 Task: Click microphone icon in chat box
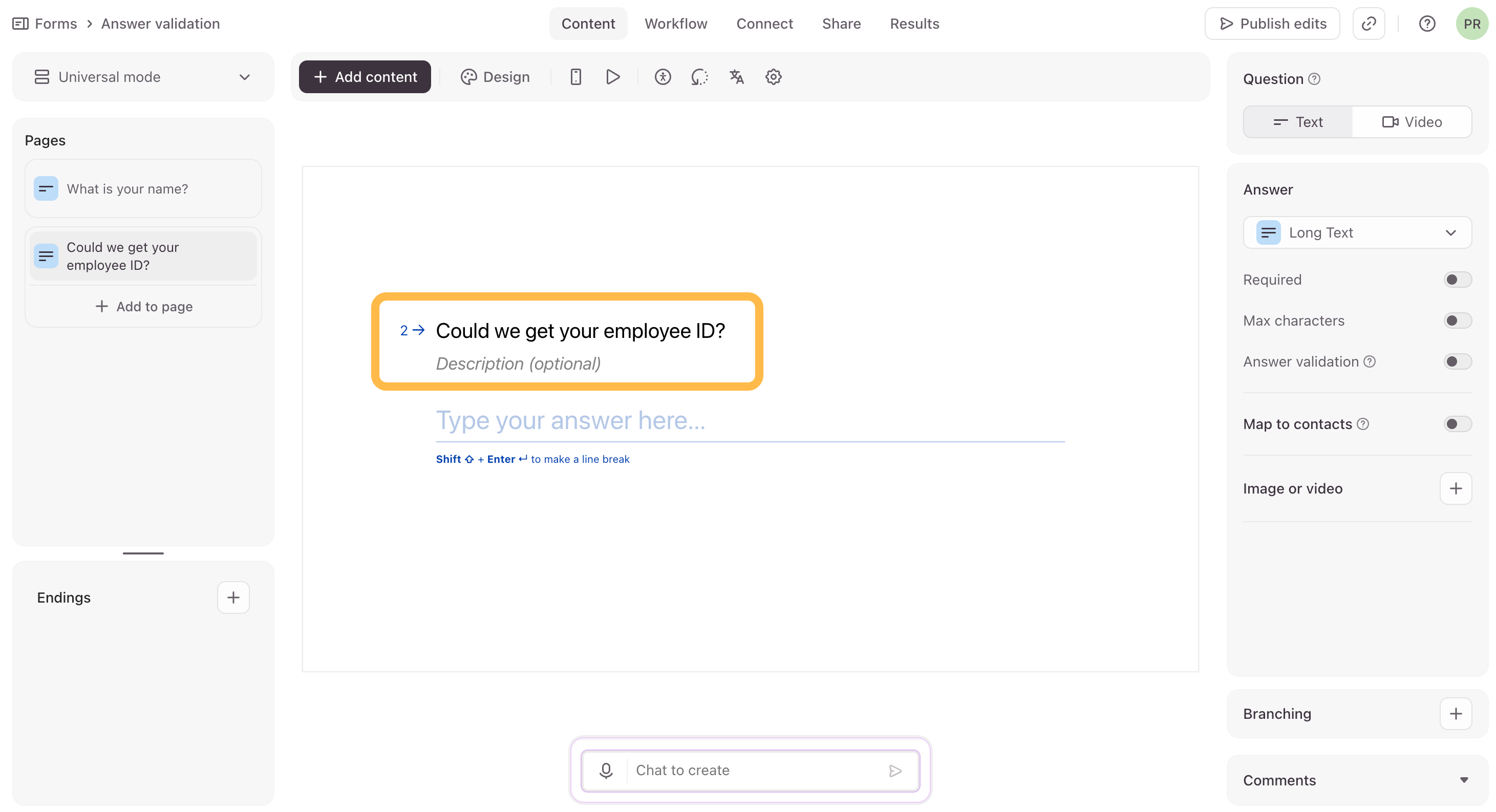click(x=606, y=770)
